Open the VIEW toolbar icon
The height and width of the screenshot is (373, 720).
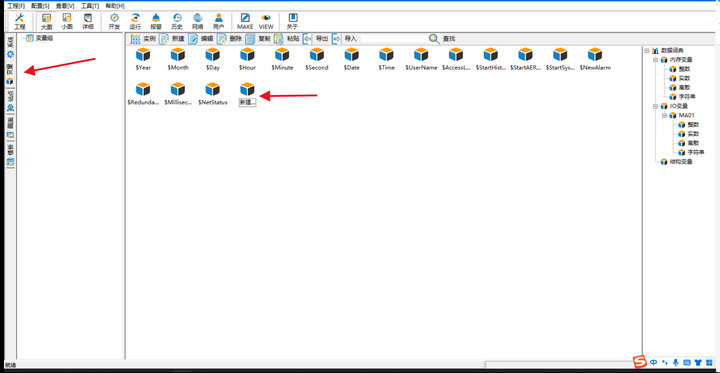click(266, 21)
